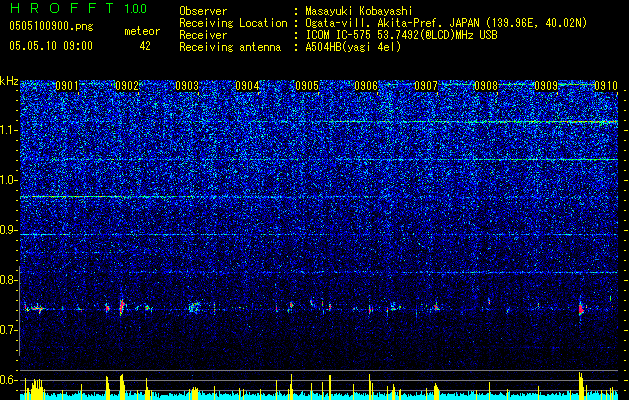Screen dimensions: 629x400
Task: Click the Receiving antenna label
Action: 230,47
